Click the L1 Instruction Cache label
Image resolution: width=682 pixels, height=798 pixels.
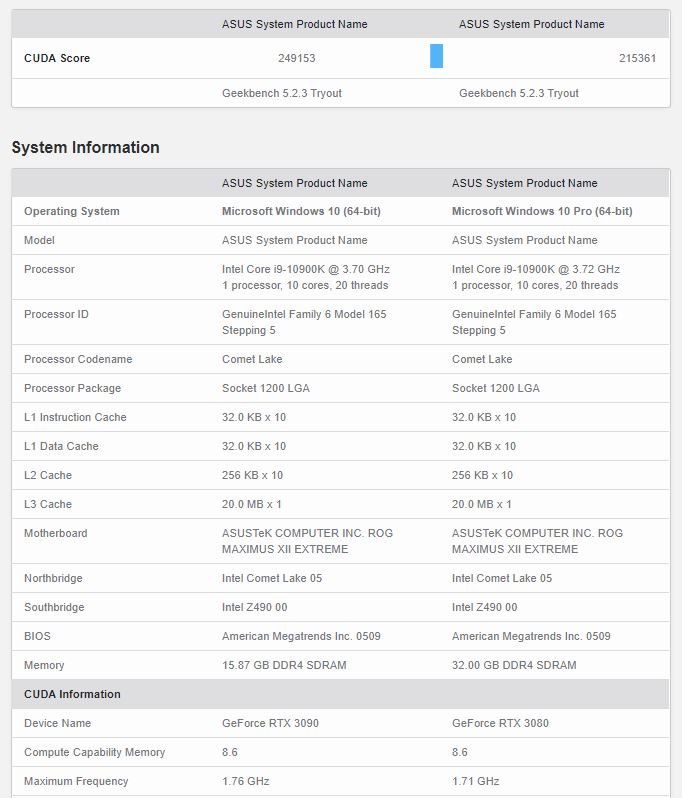(75, 417)
